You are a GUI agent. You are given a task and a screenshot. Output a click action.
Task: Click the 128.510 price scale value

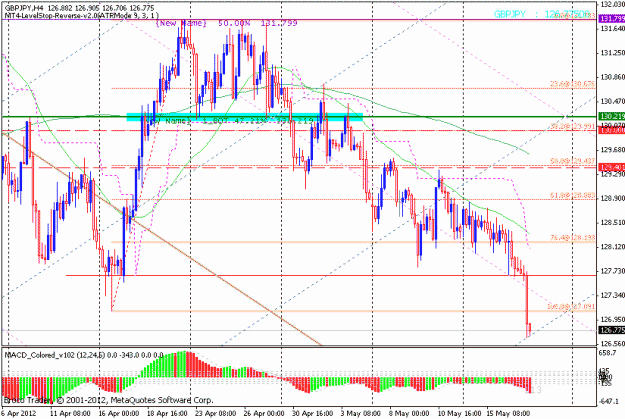(612, 222)
